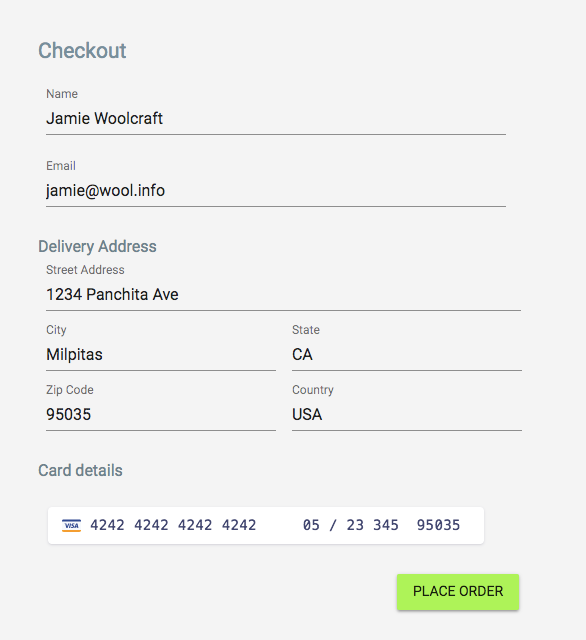586x640 pixels.
Task: Click the Checkout page heading
Action: pyautogui.click(x=82, y=51)
